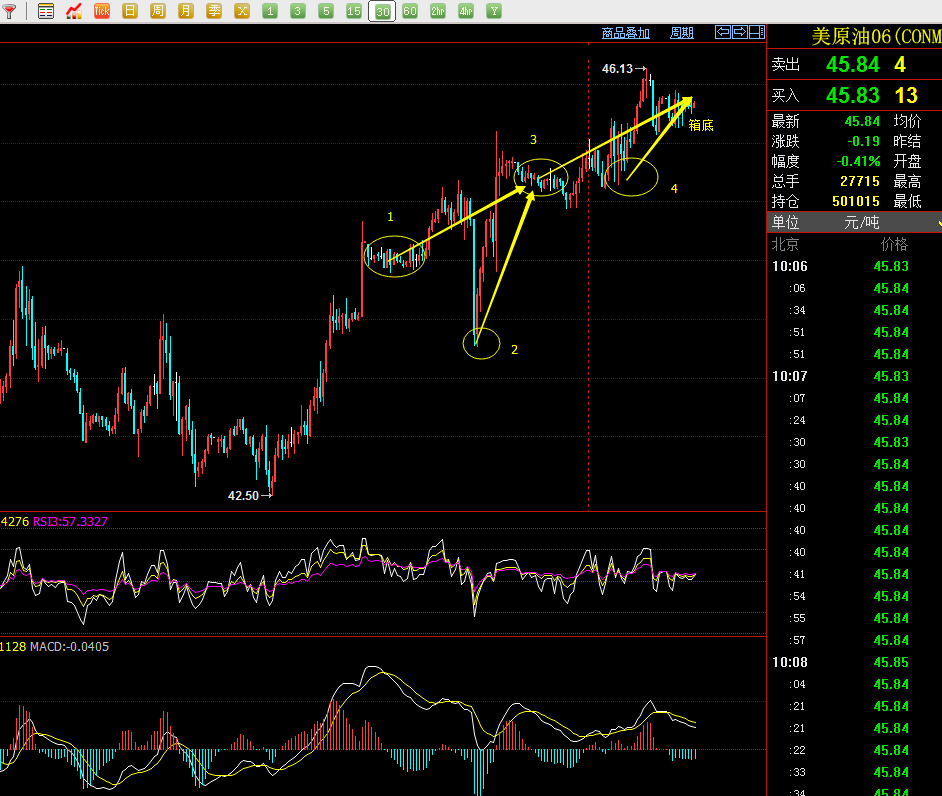Click the 4hr period tab
942x796 pixels.
pyautogui.click(x=466, y=11)
